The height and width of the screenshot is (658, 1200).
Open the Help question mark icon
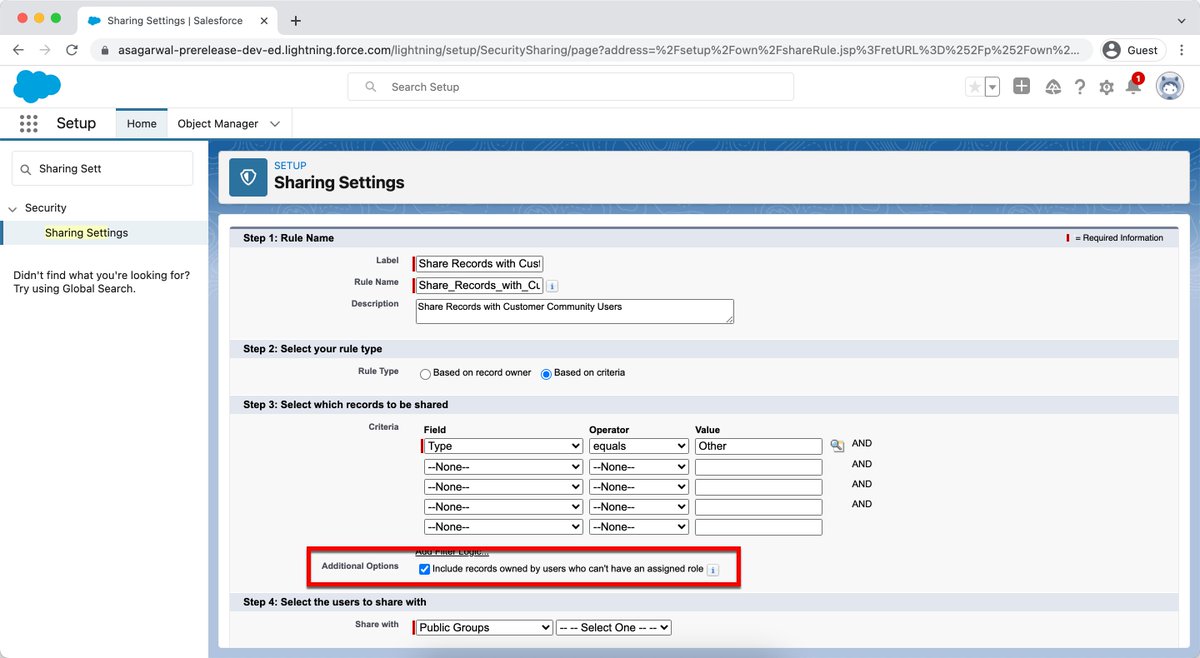(1080, 87)
